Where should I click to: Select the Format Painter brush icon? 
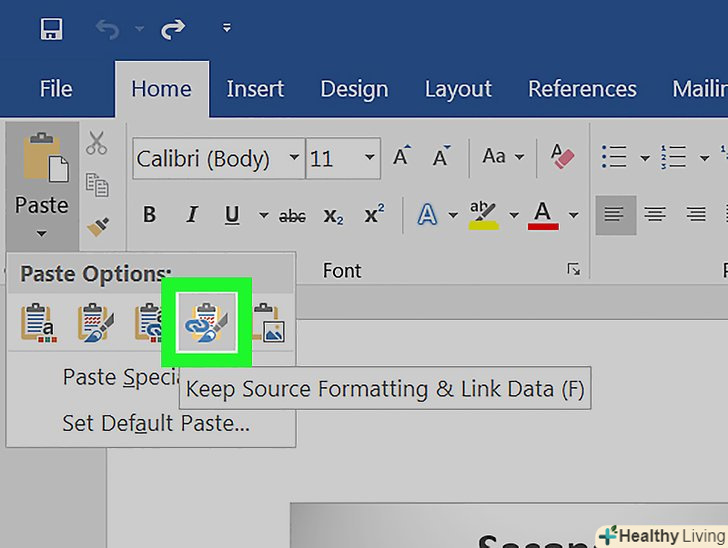tap(97, 228)
